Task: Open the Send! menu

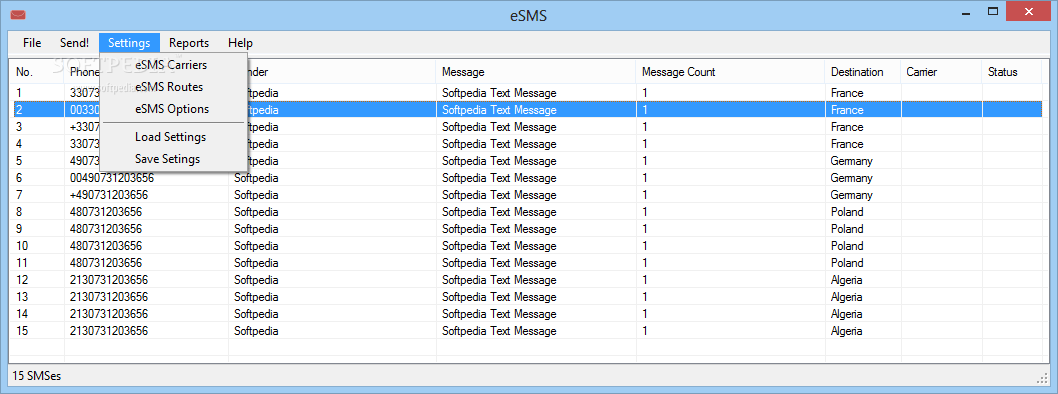Action: pos(74,43)
